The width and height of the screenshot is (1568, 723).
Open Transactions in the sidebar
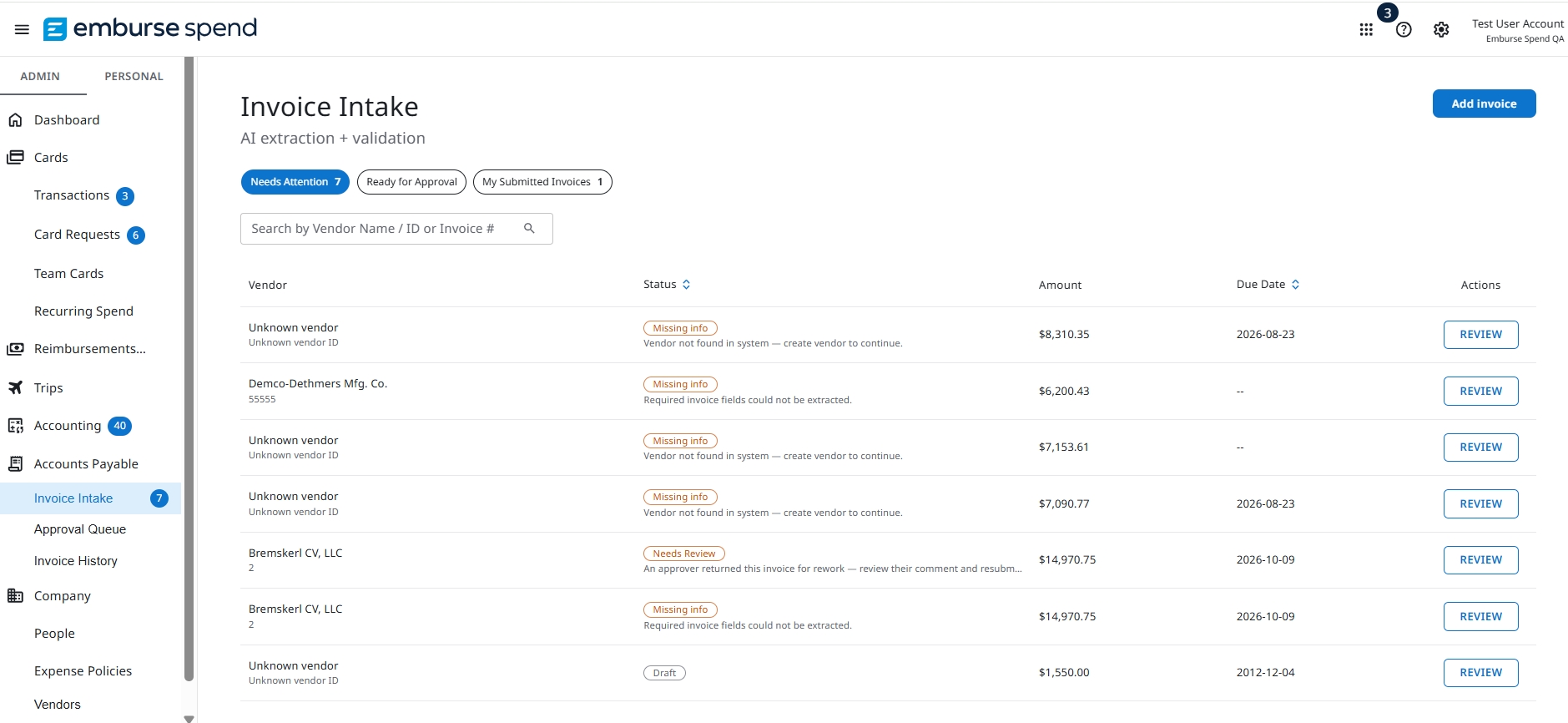tap(72, 195)
